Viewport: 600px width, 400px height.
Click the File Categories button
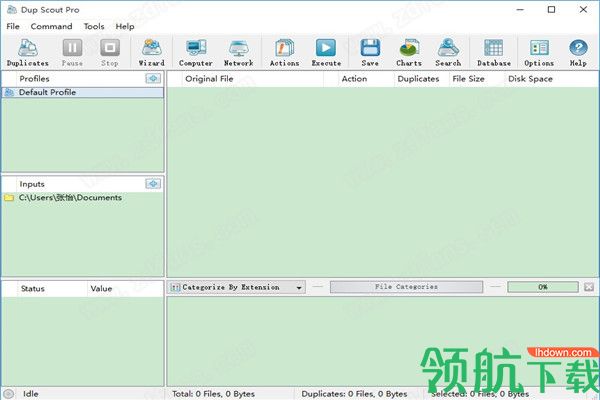click(x=406, y=287)
